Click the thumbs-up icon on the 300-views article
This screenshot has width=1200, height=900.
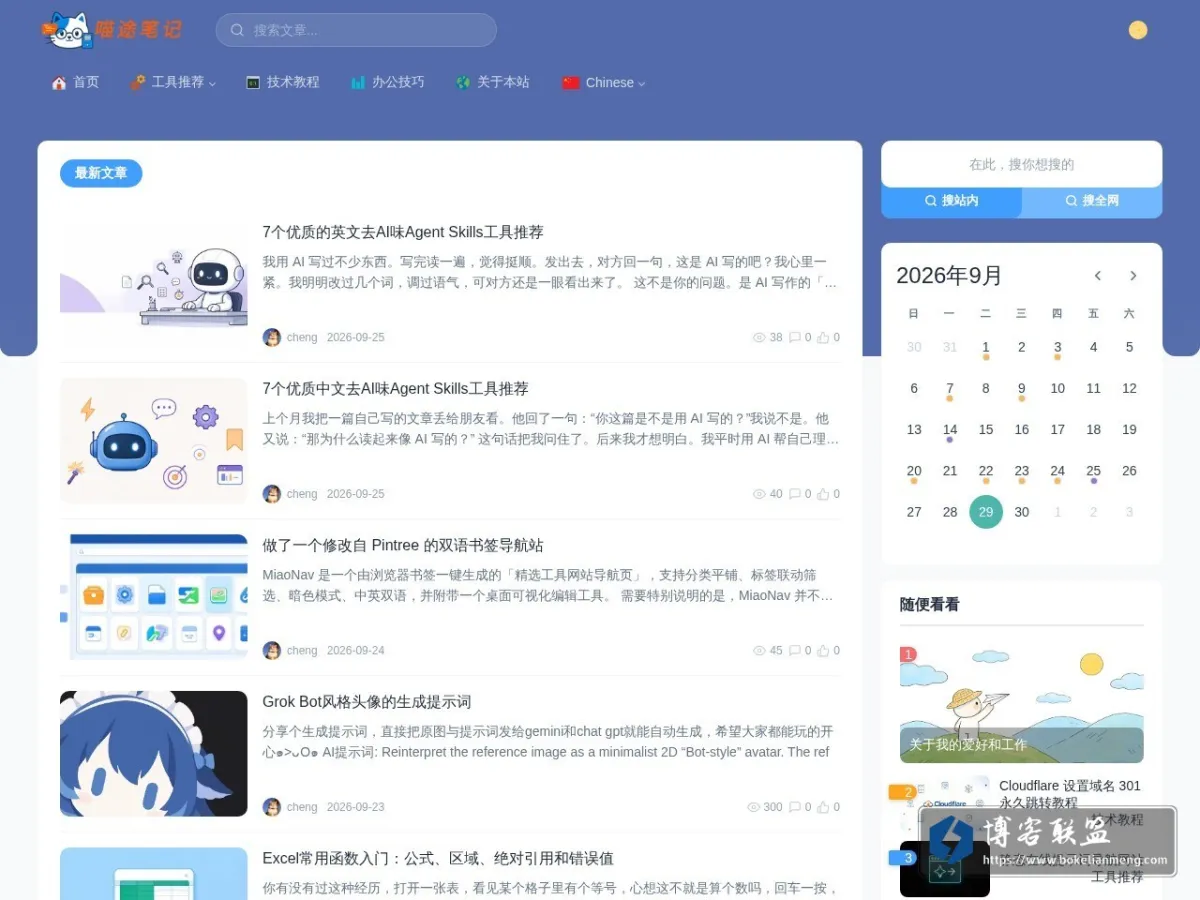(x=823, y=807)
